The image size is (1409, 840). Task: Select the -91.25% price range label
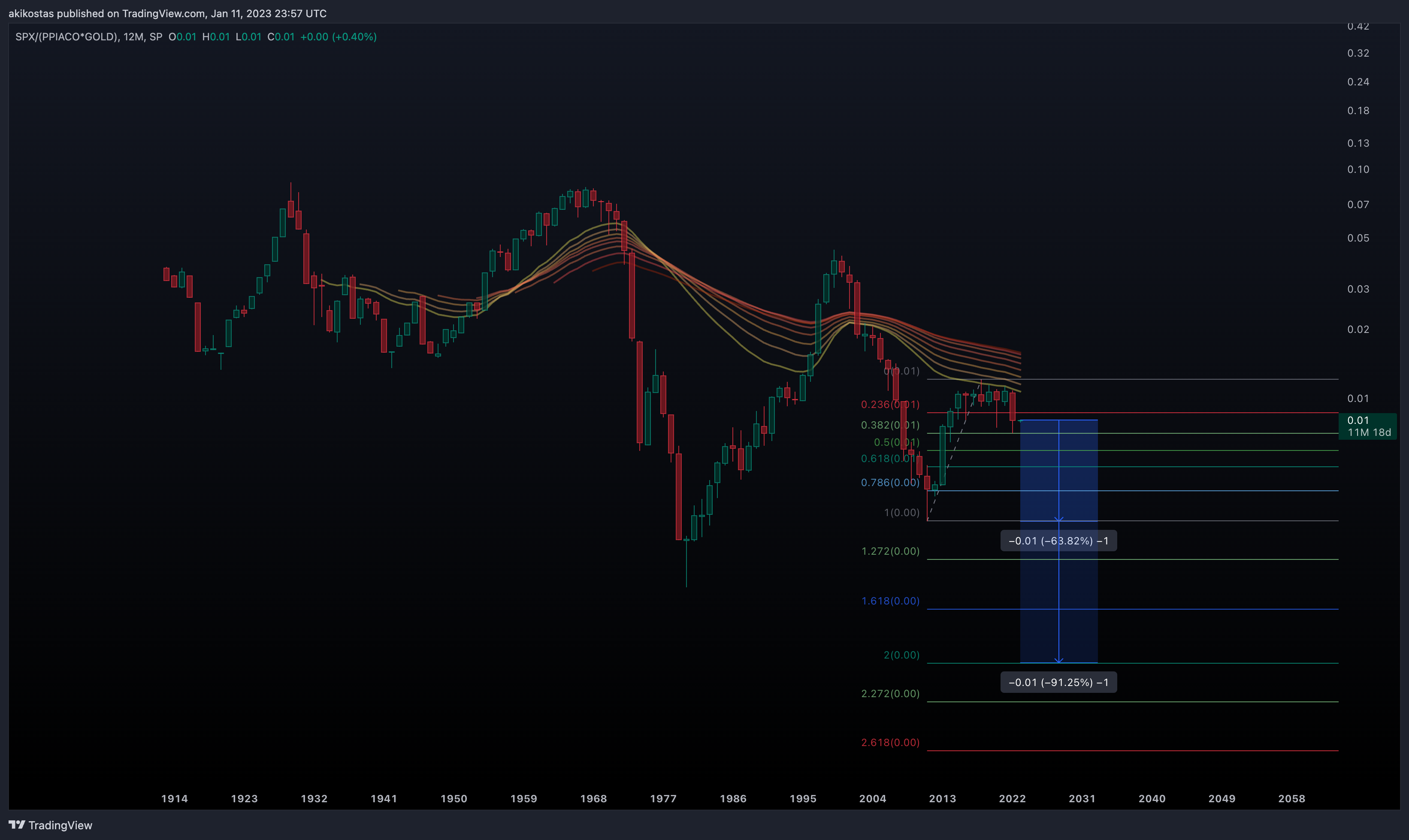click(1058, 682)
